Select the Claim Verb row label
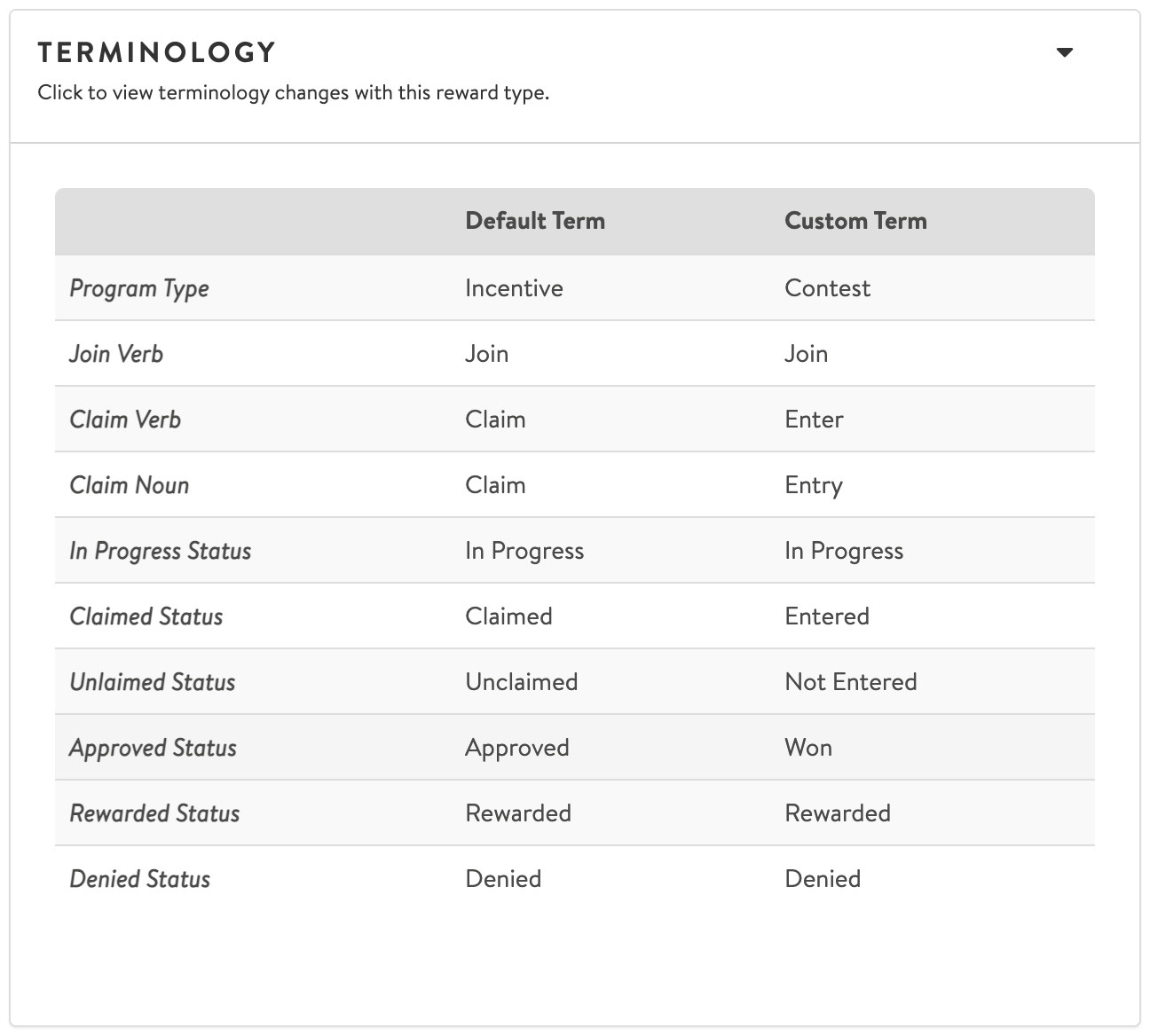1150x1036 pixels. 125,419
